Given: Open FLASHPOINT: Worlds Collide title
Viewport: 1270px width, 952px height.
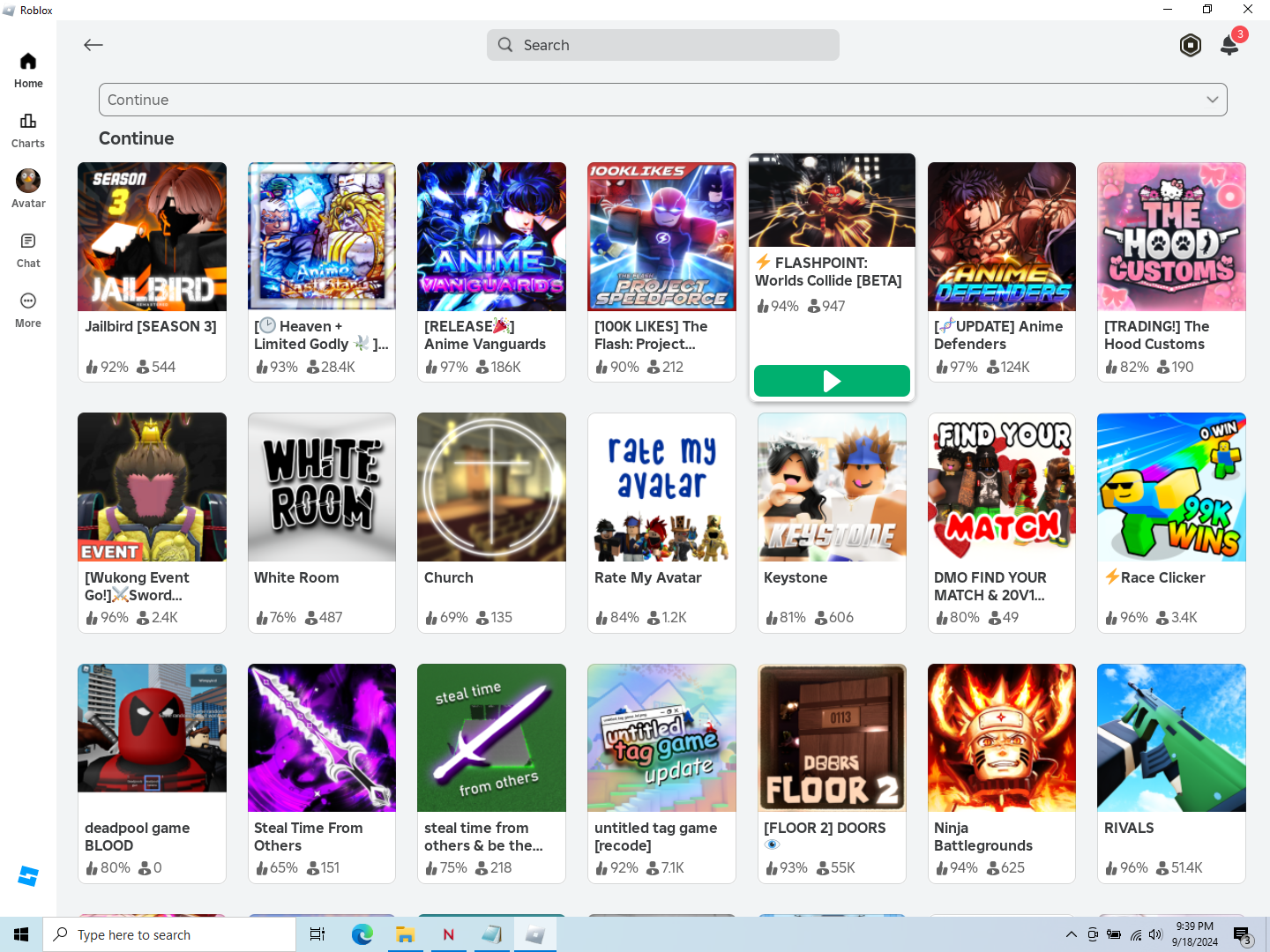Looking at the screenshot, I should click(828, 271).
